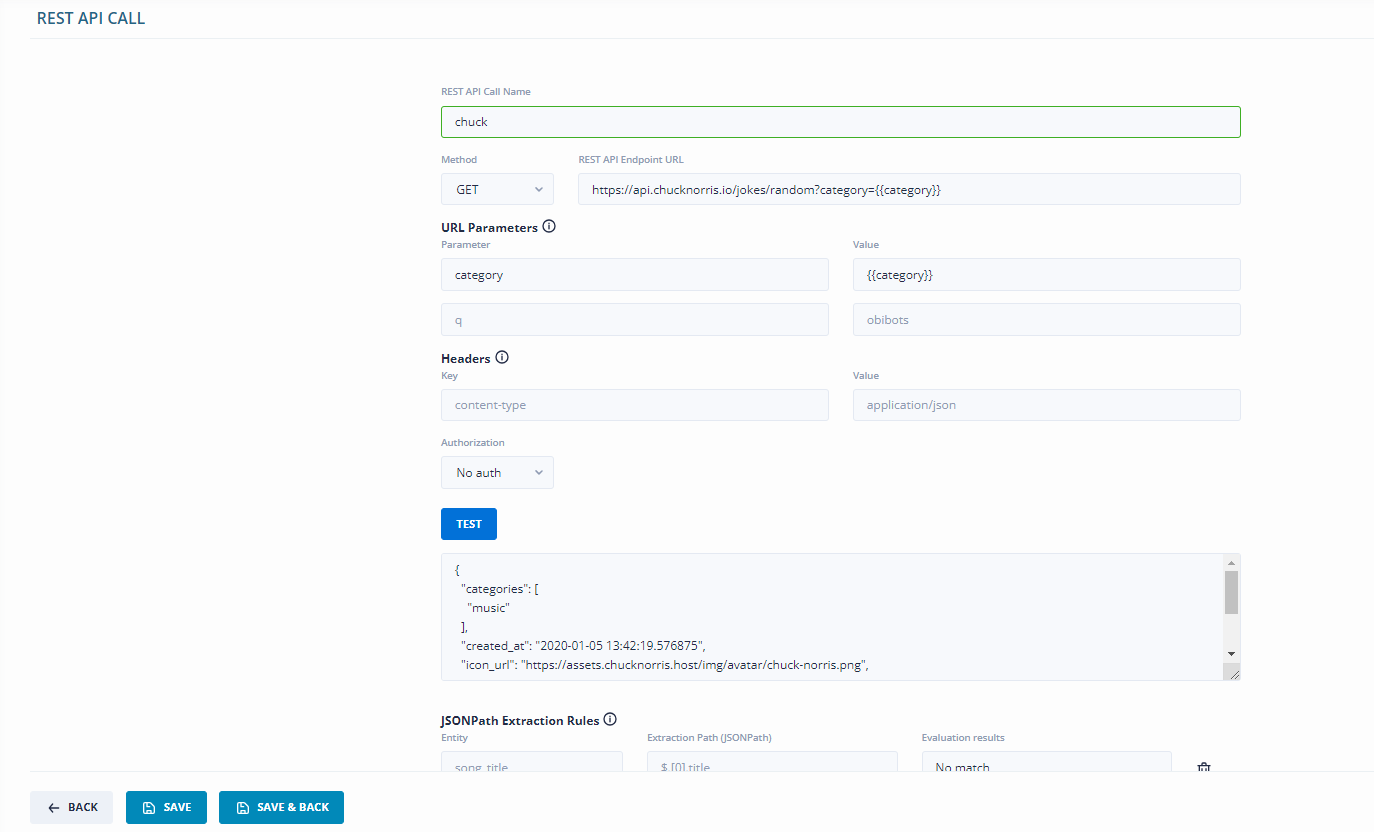Click the SAVE & BACK button

point(281,807)
